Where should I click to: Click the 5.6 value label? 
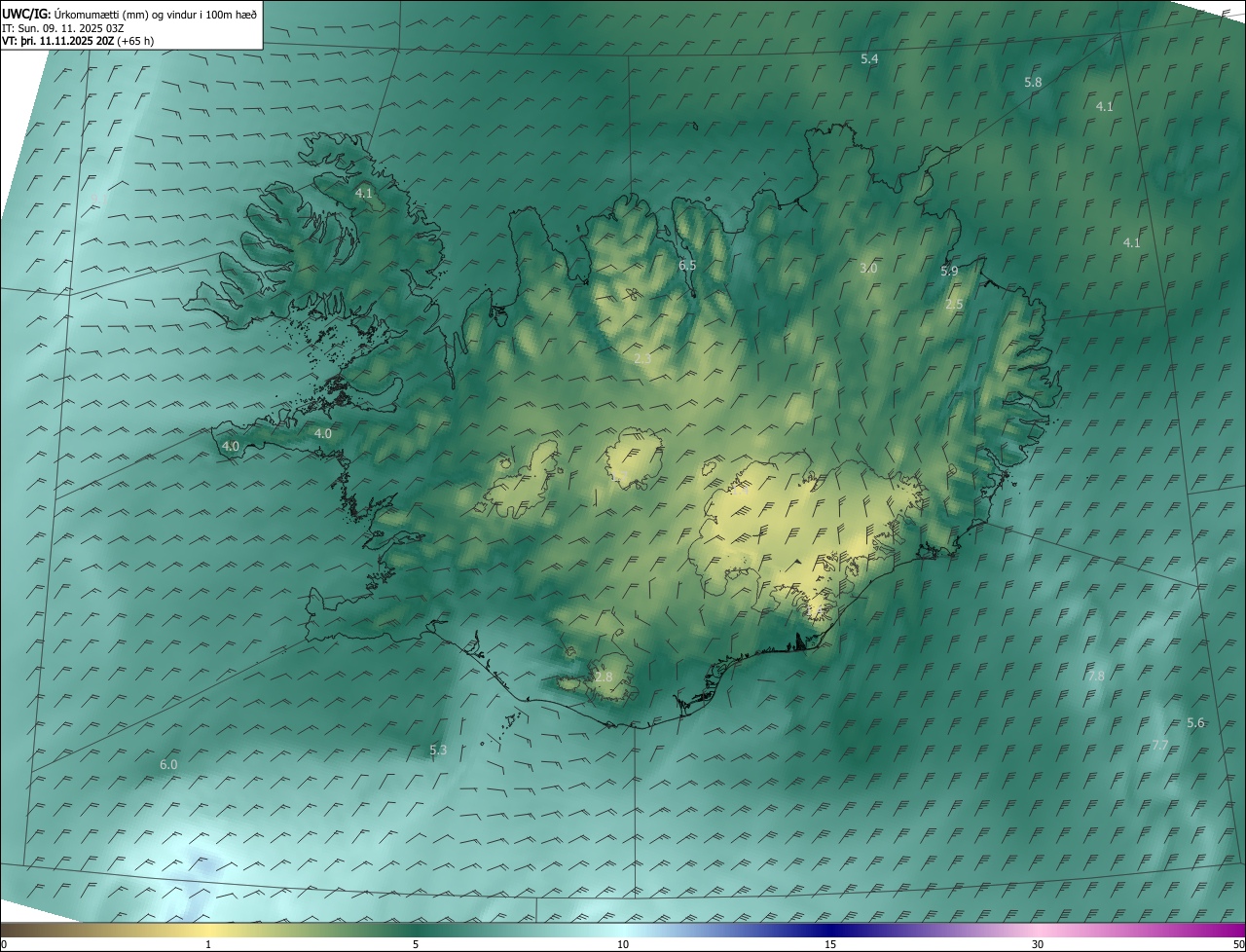[x=1195, y=722]
